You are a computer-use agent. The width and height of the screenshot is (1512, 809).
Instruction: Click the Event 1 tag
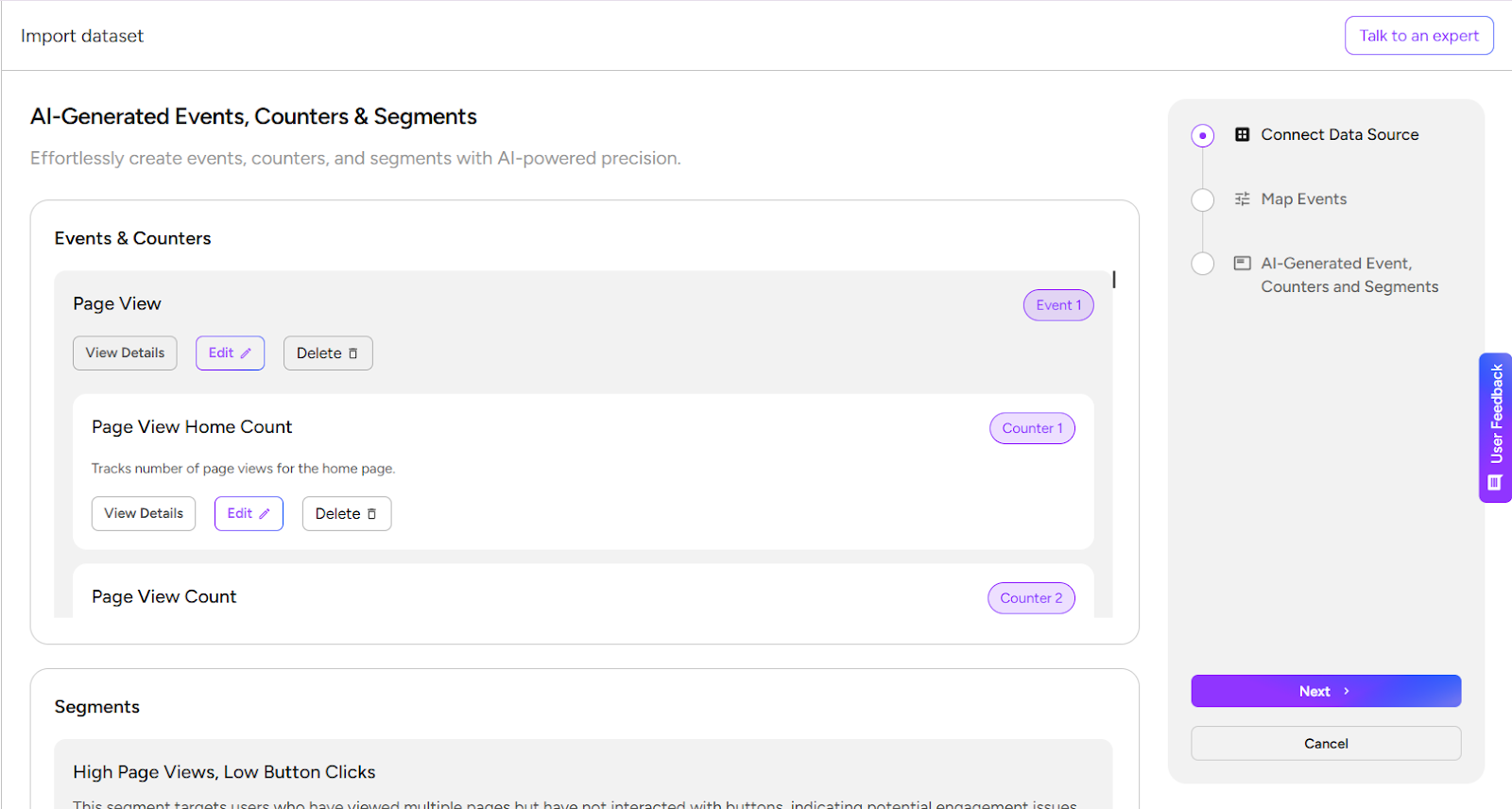[x=1058, y=305]
